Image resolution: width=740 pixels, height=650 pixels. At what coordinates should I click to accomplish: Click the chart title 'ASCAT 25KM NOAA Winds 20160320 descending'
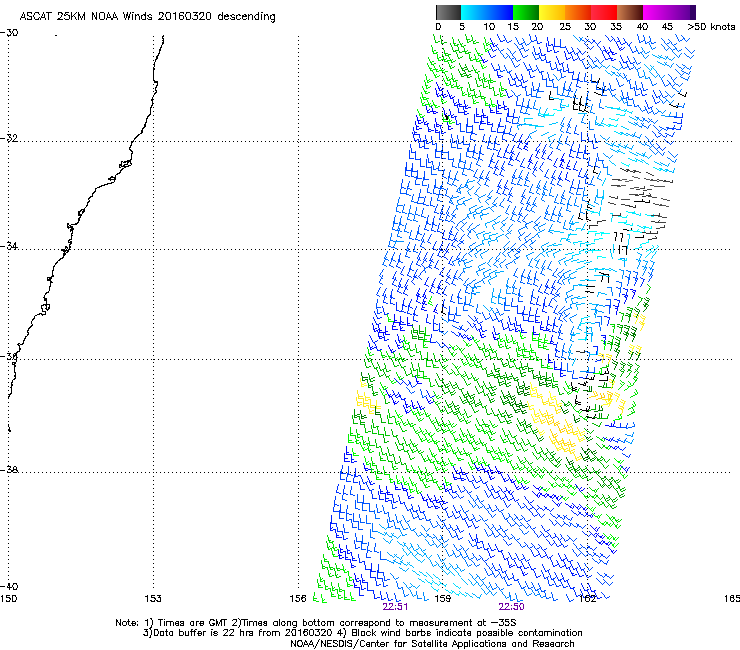pos(147,17)
